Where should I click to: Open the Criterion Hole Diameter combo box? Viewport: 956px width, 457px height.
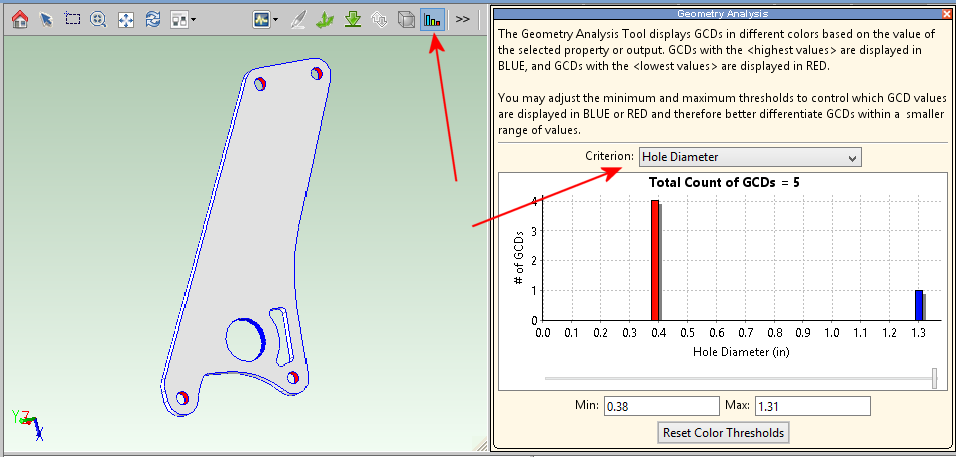pos(749,157)
